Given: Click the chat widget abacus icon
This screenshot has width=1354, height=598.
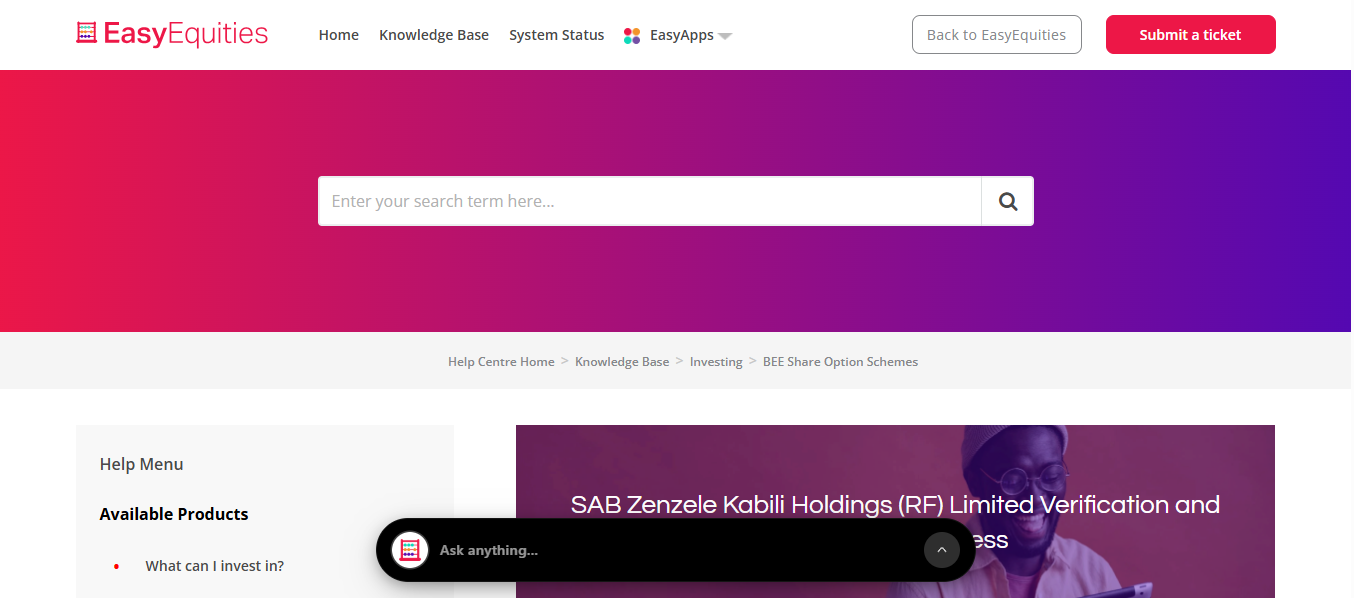Looking at the screenshot, I should 410,550.
